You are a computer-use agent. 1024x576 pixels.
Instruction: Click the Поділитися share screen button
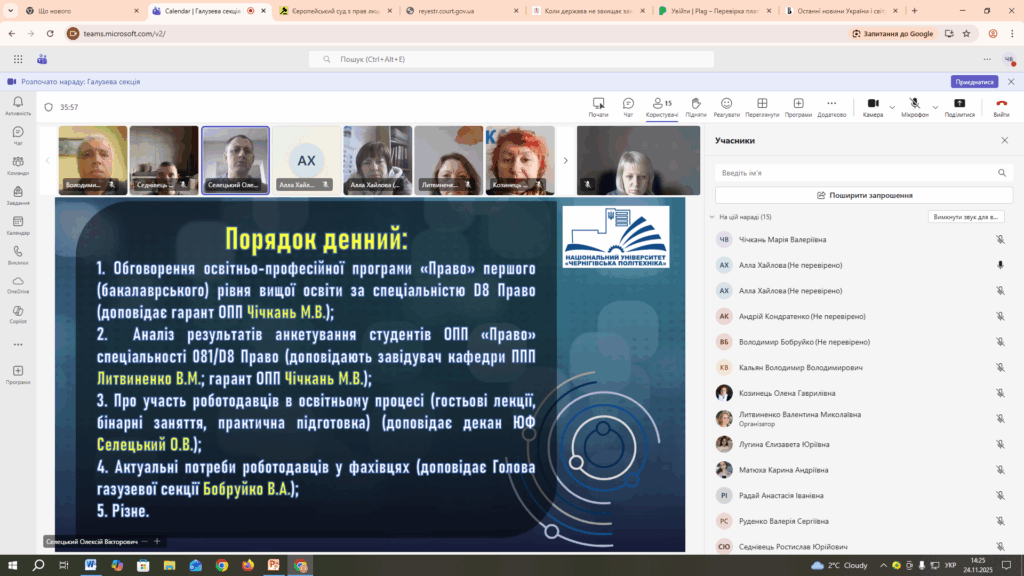pyautogui.click(x=959, y=104)
